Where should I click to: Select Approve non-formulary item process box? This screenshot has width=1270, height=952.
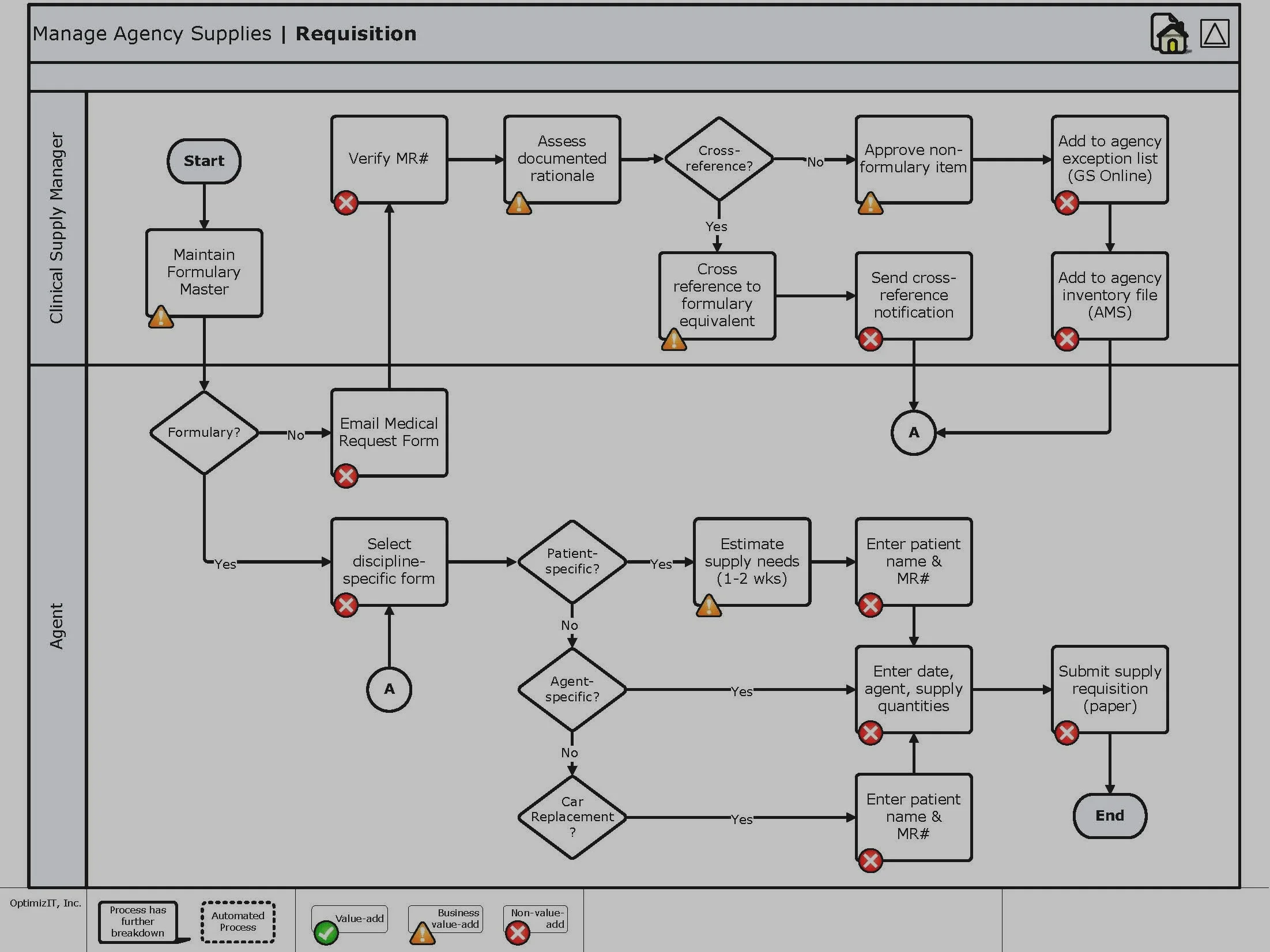[914, 159]
